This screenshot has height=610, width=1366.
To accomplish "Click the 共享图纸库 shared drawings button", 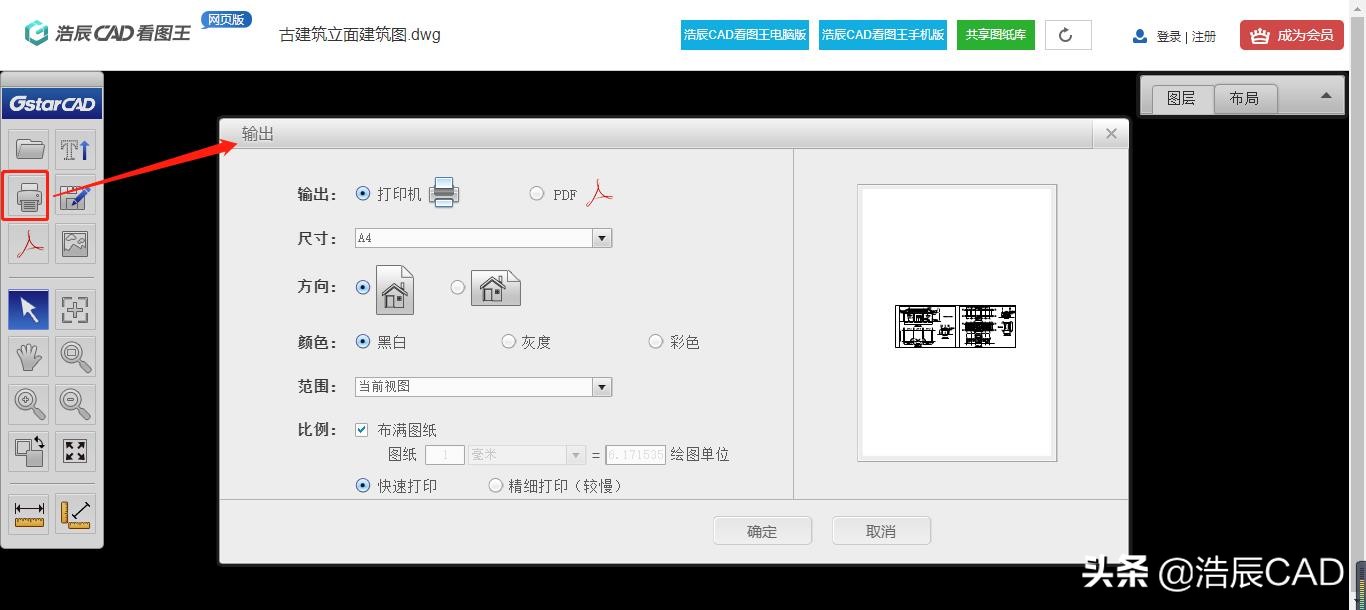I will (x=995, y=34).
